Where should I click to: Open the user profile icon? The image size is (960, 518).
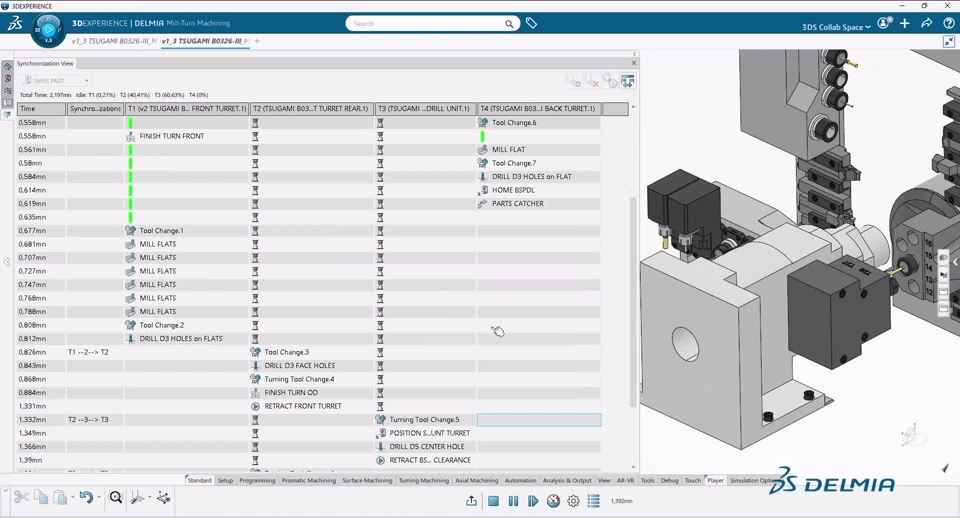click(883, 23)
